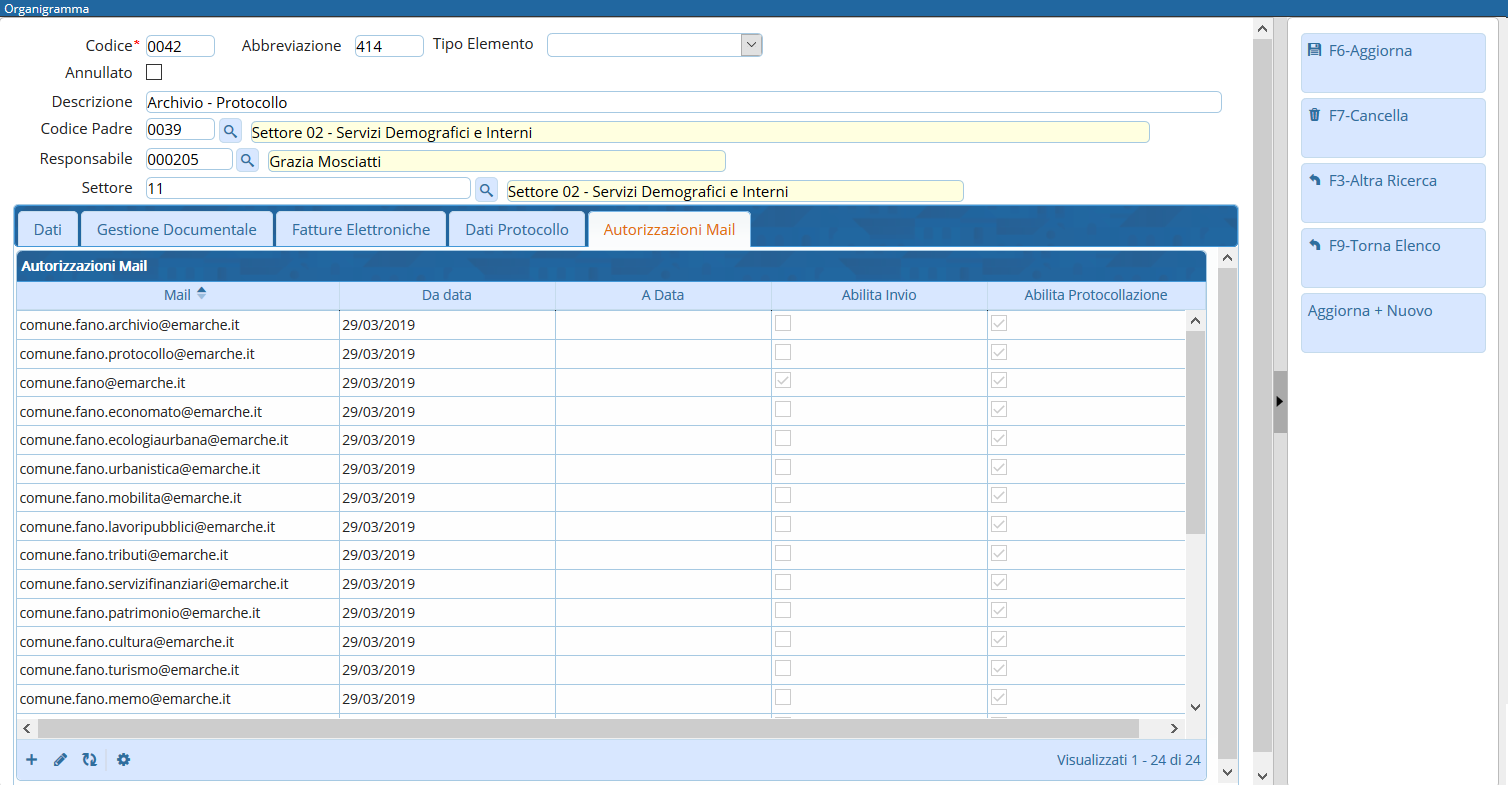The image size is (1508, 785).
Task: Click the search icon next to Codice Padre
Action: click(x=230, y=131)
